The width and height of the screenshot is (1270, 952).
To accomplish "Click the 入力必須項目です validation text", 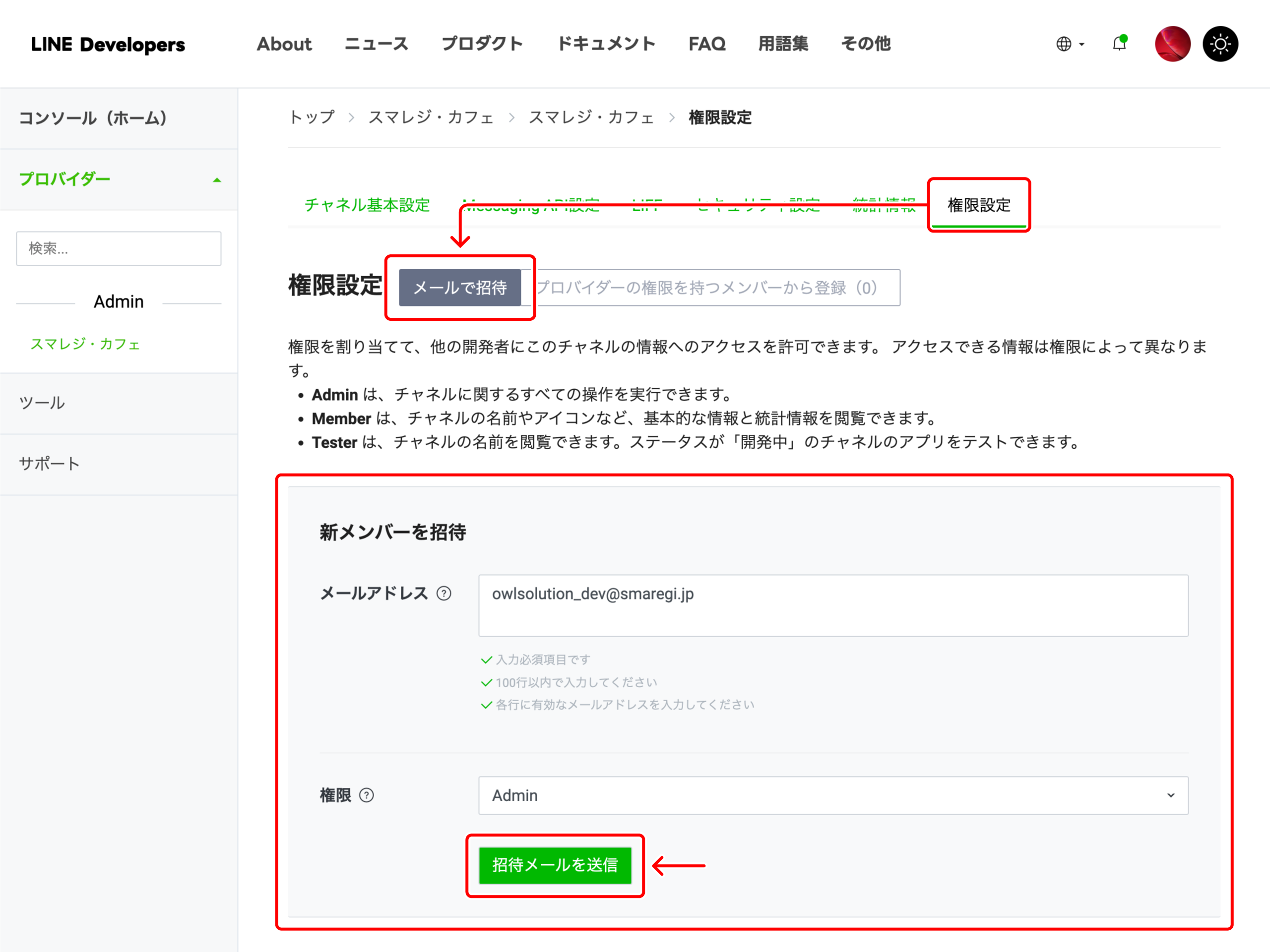I will 543,660.
